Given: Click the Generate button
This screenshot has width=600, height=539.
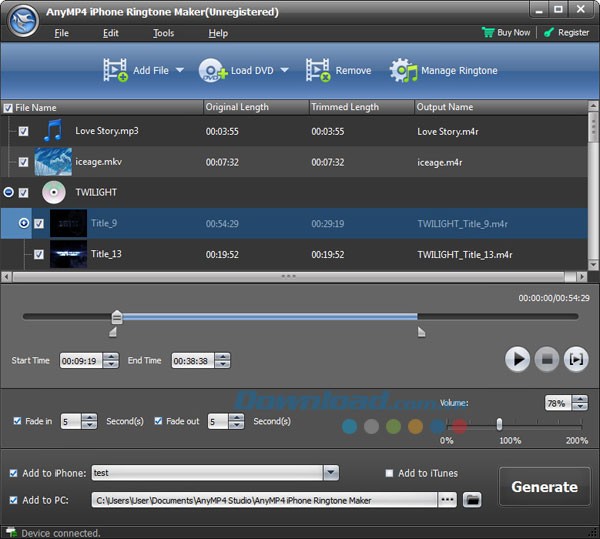Looking at the screenshot, I should (544, 487).
